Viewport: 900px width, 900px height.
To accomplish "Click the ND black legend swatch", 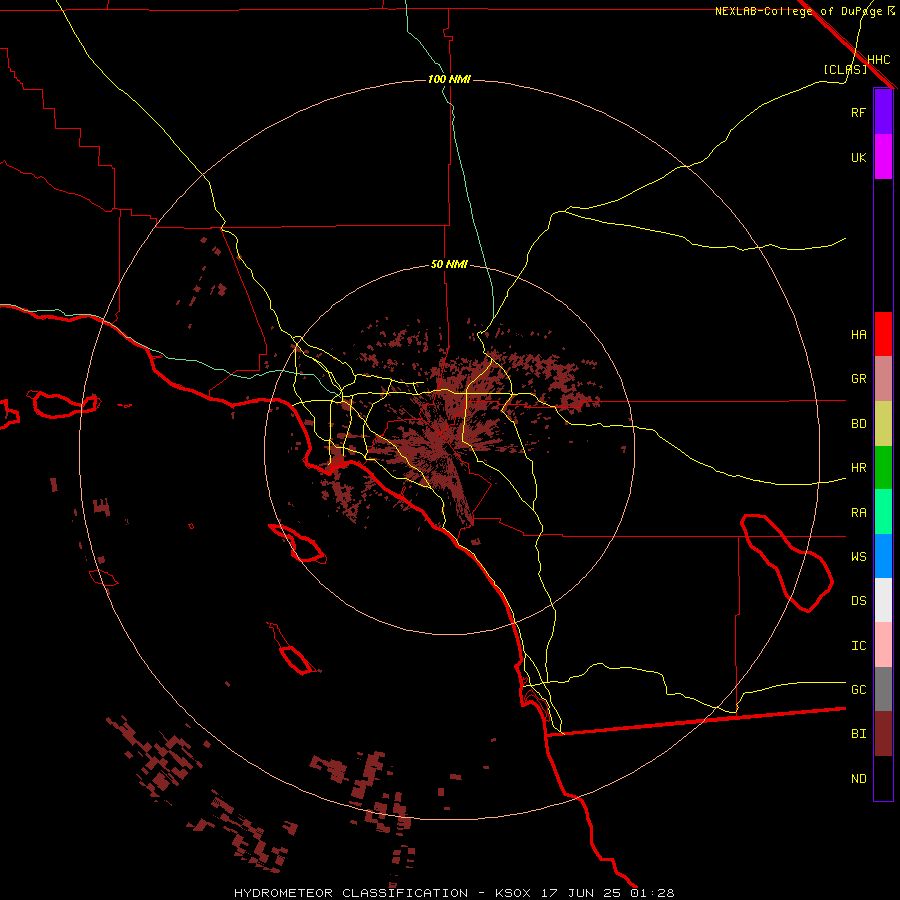I will (x=883, y=778).
